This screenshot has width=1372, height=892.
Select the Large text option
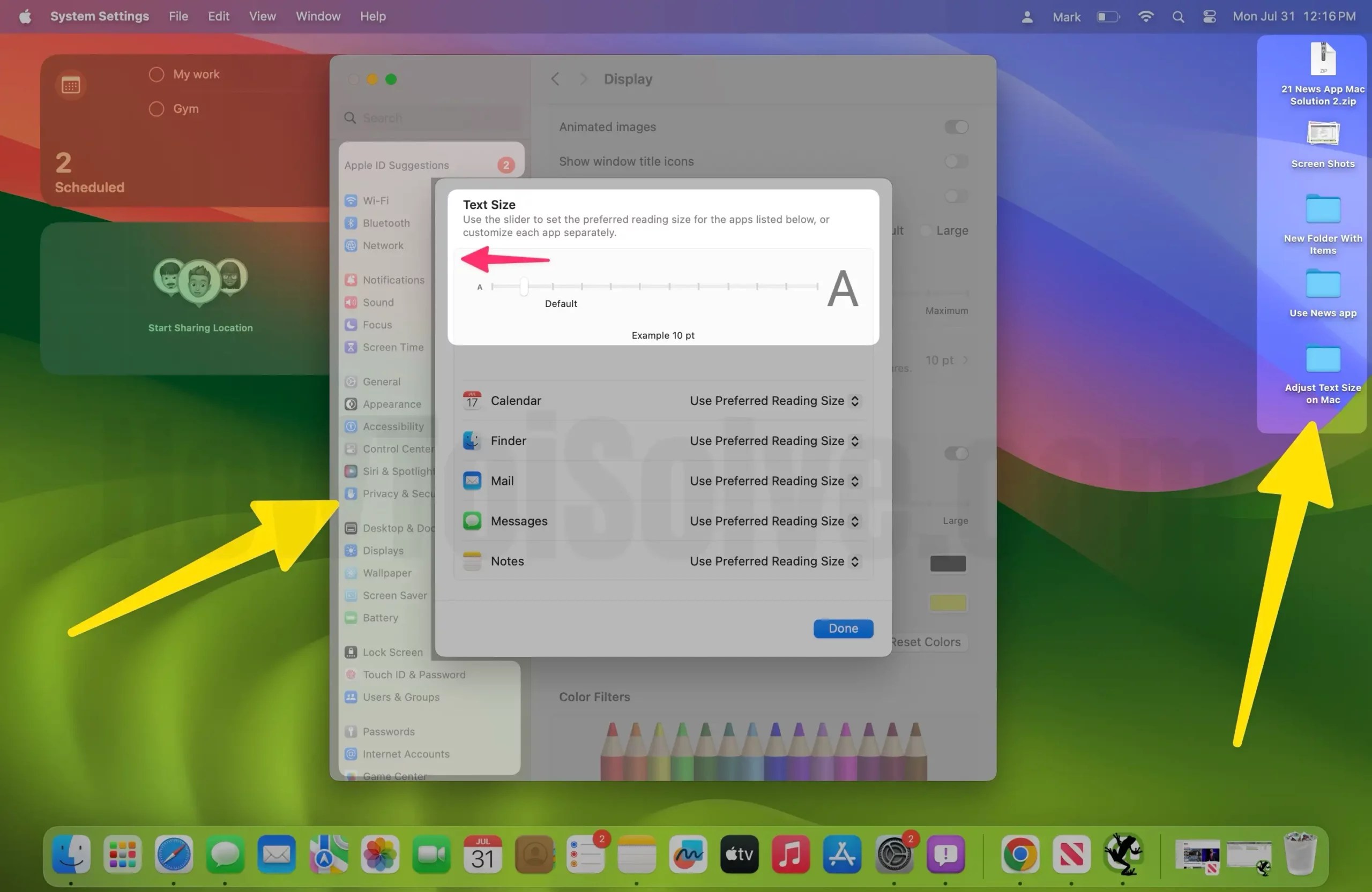(x=927, y=230)
